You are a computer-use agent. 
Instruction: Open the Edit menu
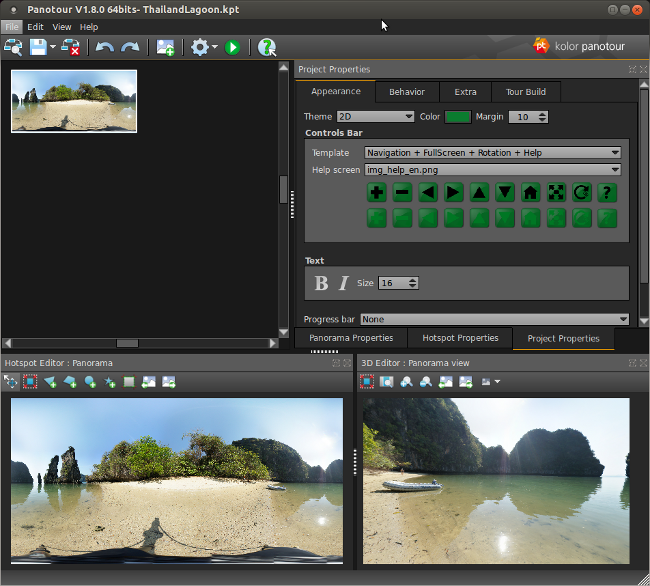[36, 27]
